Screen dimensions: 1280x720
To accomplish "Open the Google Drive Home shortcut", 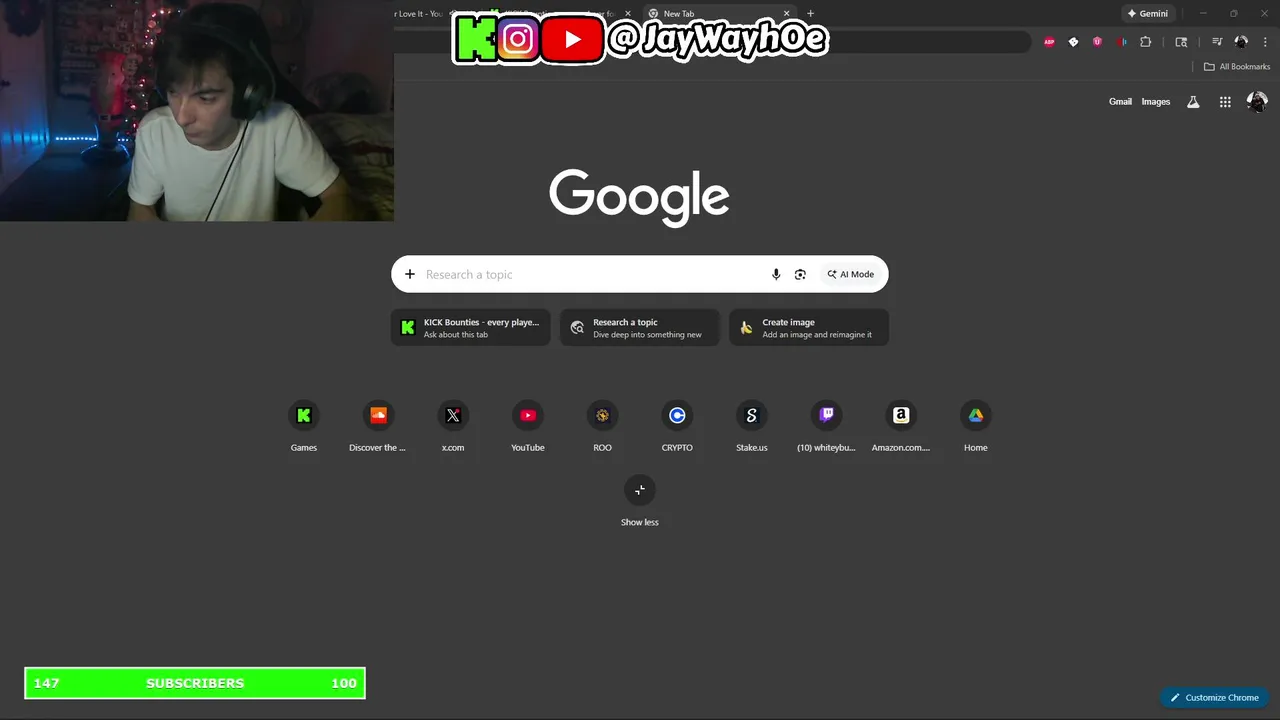I will click(x=976, y=426).
